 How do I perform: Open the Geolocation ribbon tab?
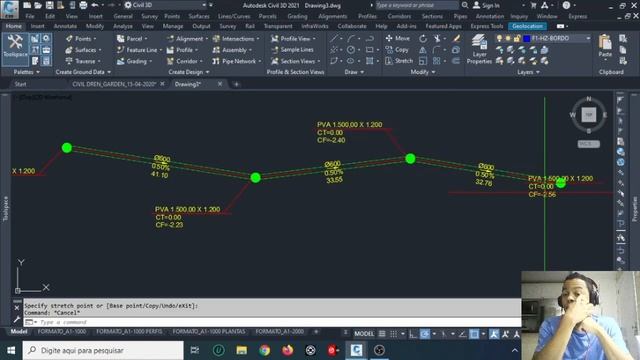click(527, 26)
